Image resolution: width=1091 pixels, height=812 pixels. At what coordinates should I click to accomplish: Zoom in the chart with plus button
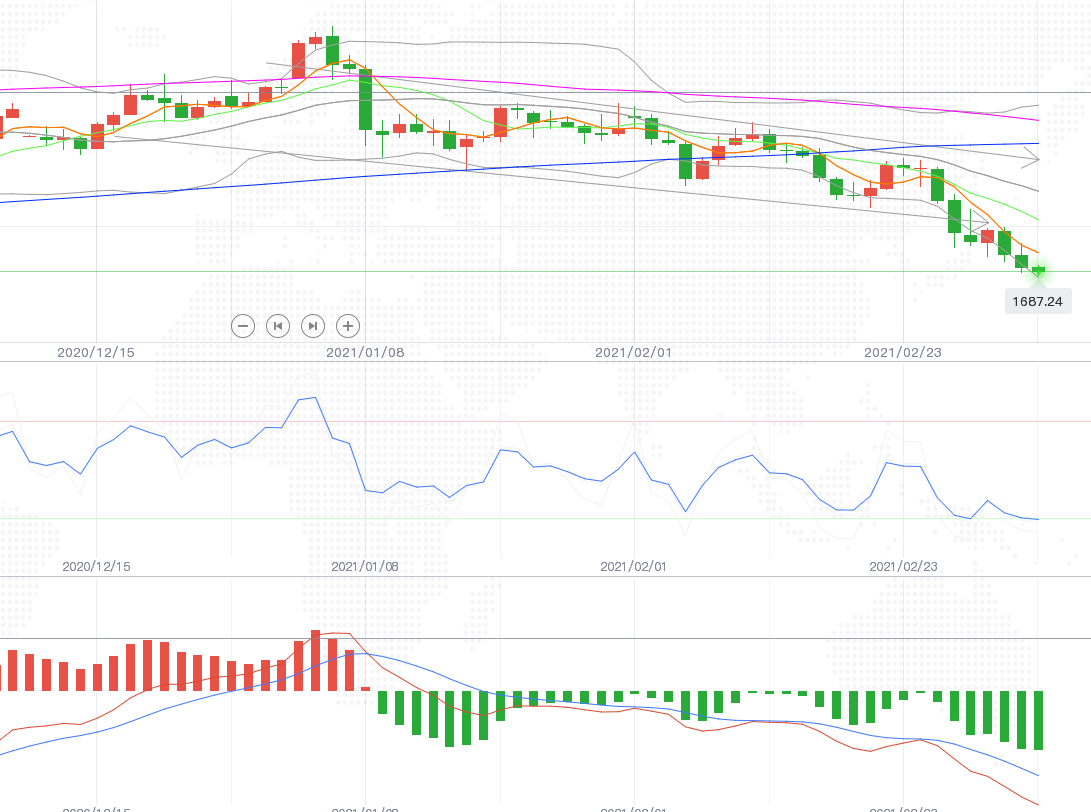(x=348, y=326)
